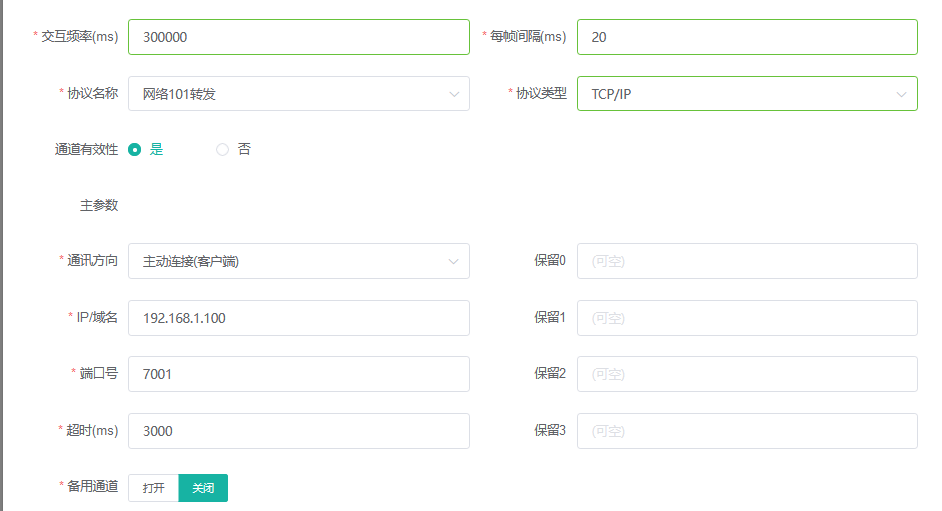Set 备用通道 to 关闭
The height and width of the screenshot is (511, 942).
(203, 488)
